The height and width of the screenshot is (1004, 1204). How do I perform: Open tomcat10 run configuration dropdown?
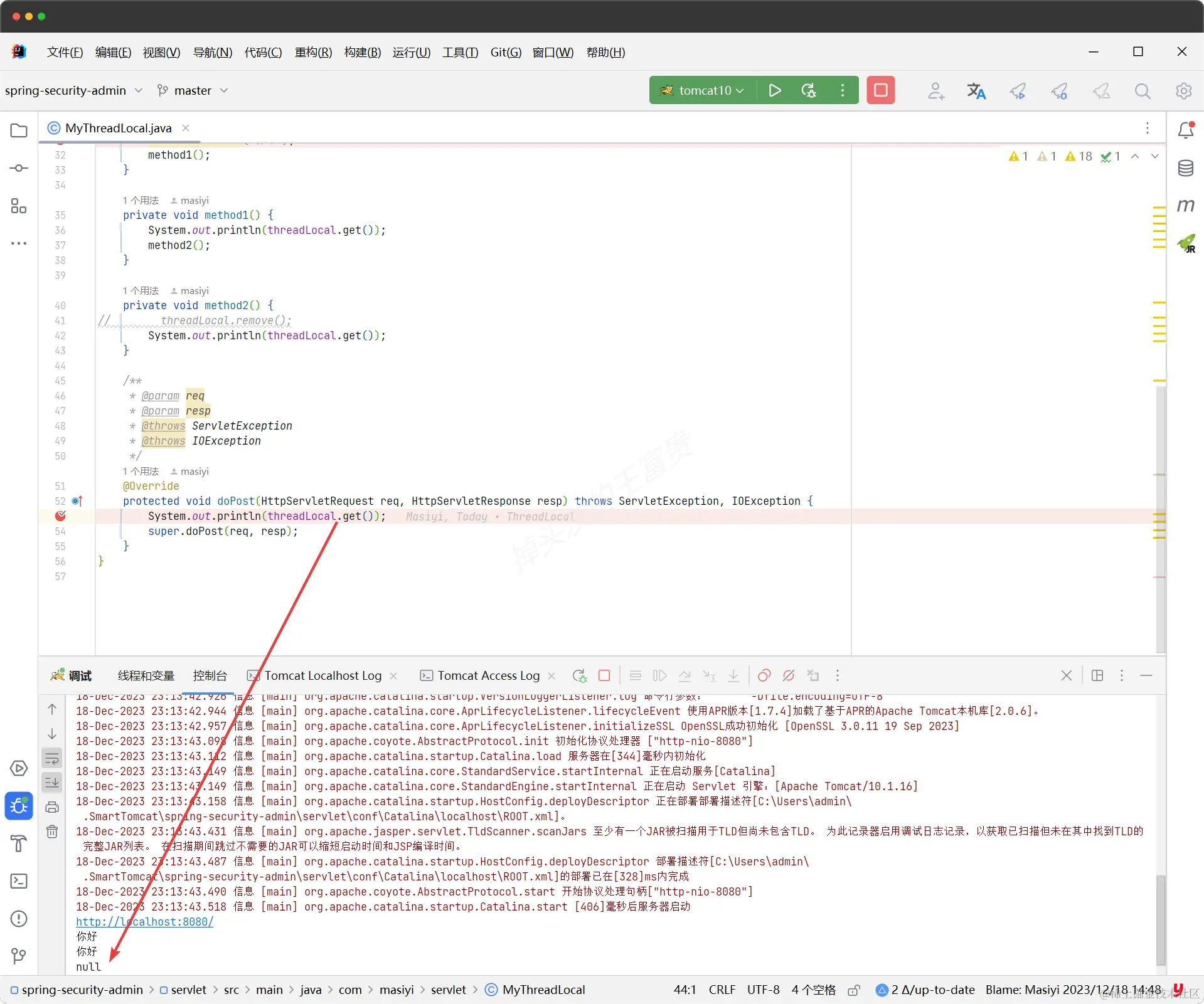[x=703, y=90]
